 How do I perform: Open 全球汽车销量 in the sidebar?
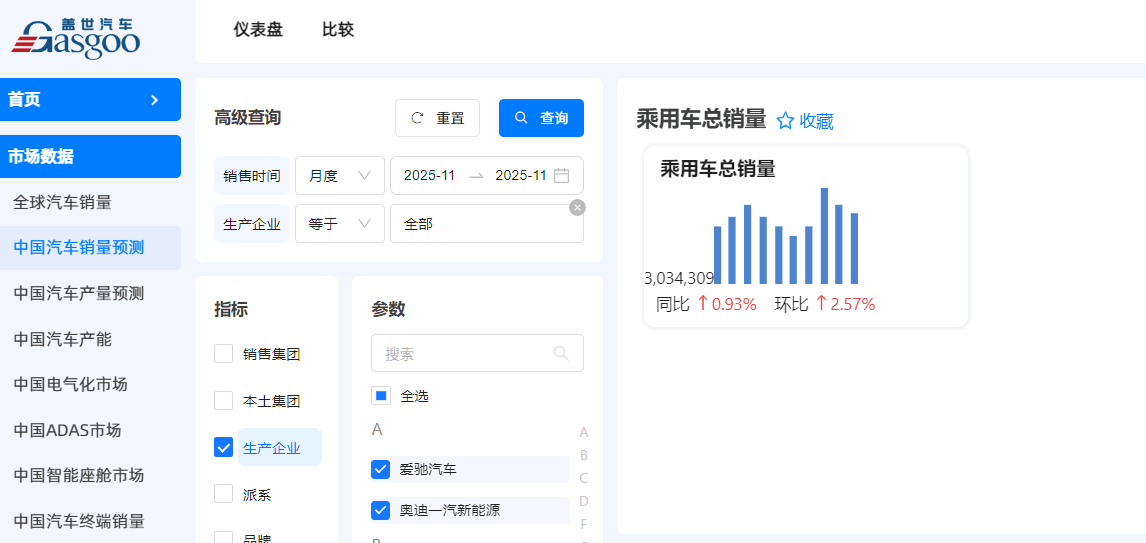62,202
